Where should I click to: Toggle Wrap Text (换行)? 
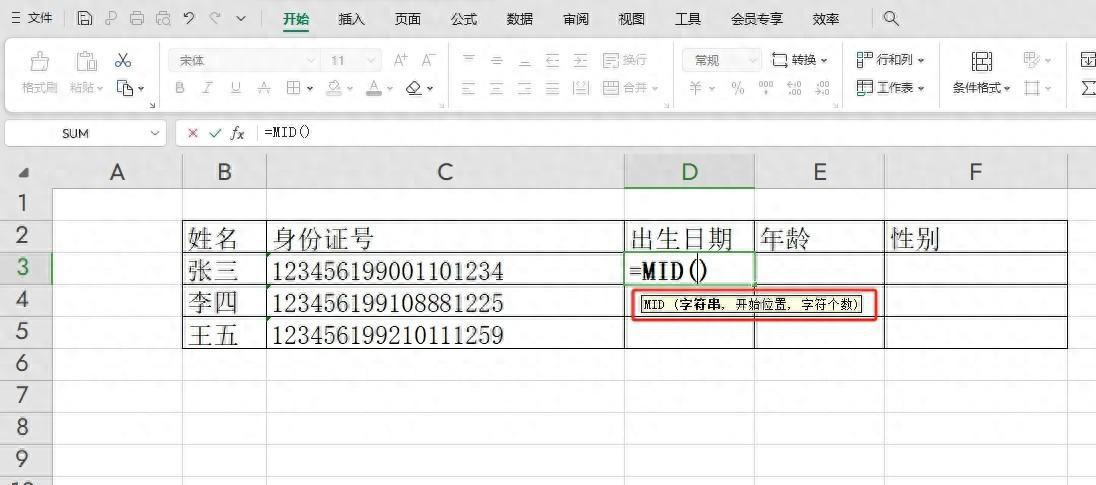pos(624,61)
